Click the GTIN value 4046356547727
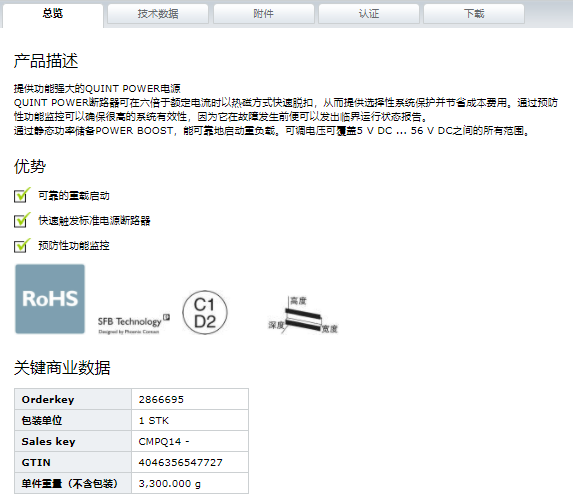573x498 pixels. point(181,463)
